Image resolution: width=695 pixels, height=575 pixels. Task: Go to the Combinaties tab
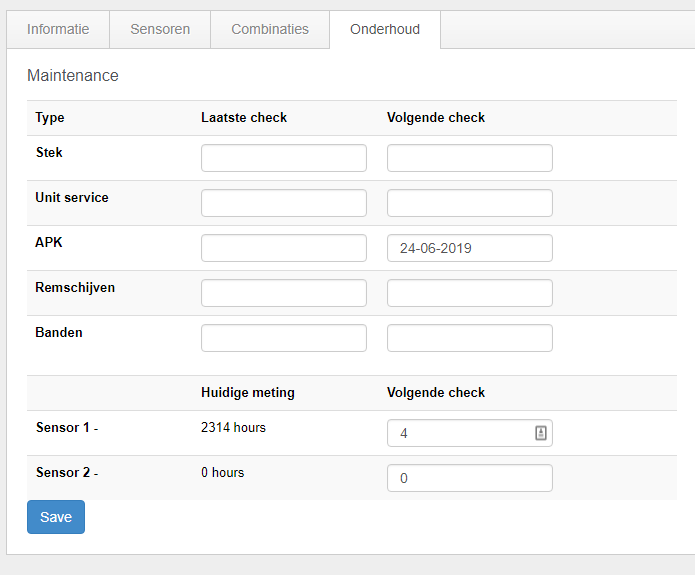tap(270, 29)
